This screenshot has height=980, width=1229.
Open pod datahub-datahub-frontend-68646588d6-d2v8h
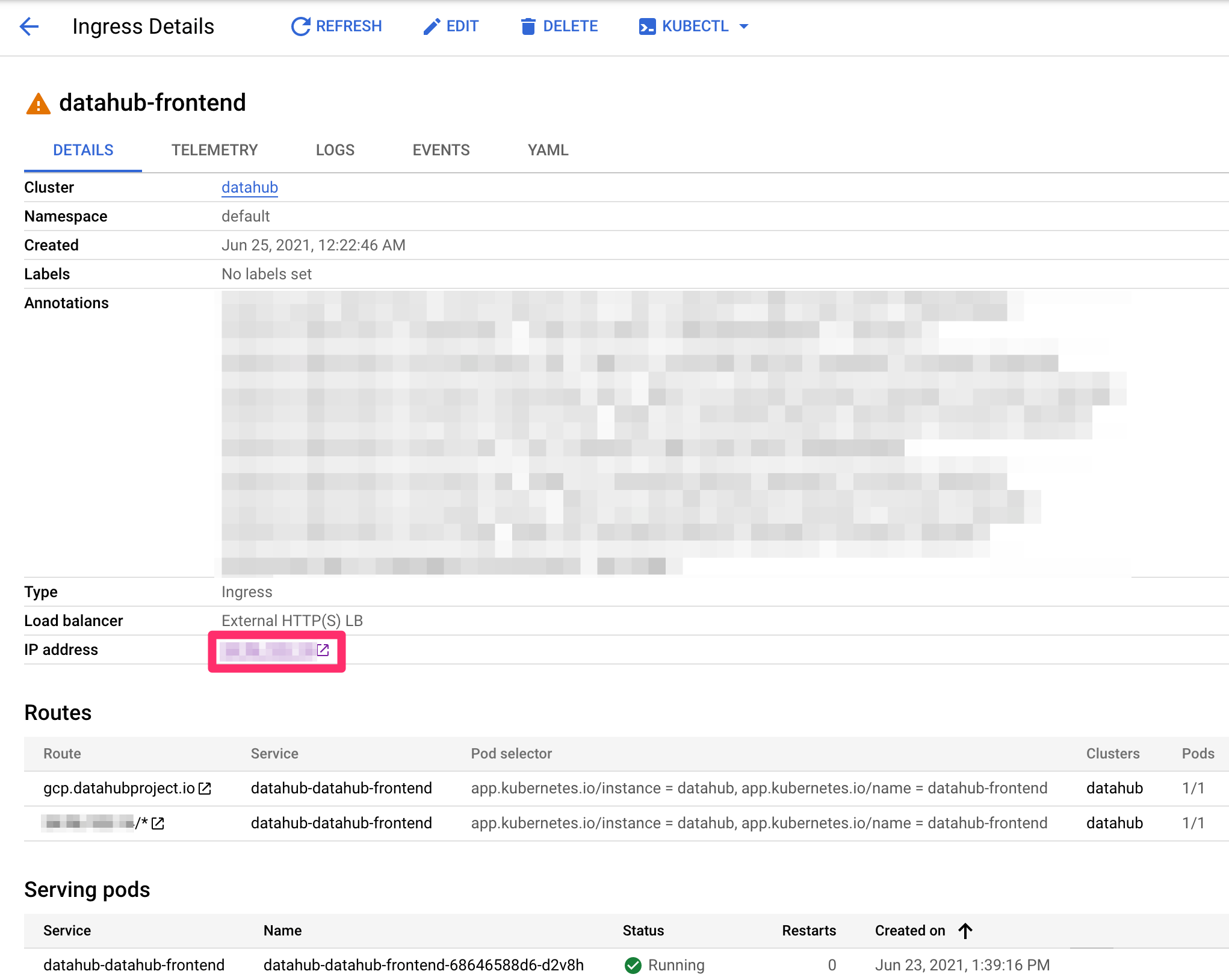(x=423, y=966)
